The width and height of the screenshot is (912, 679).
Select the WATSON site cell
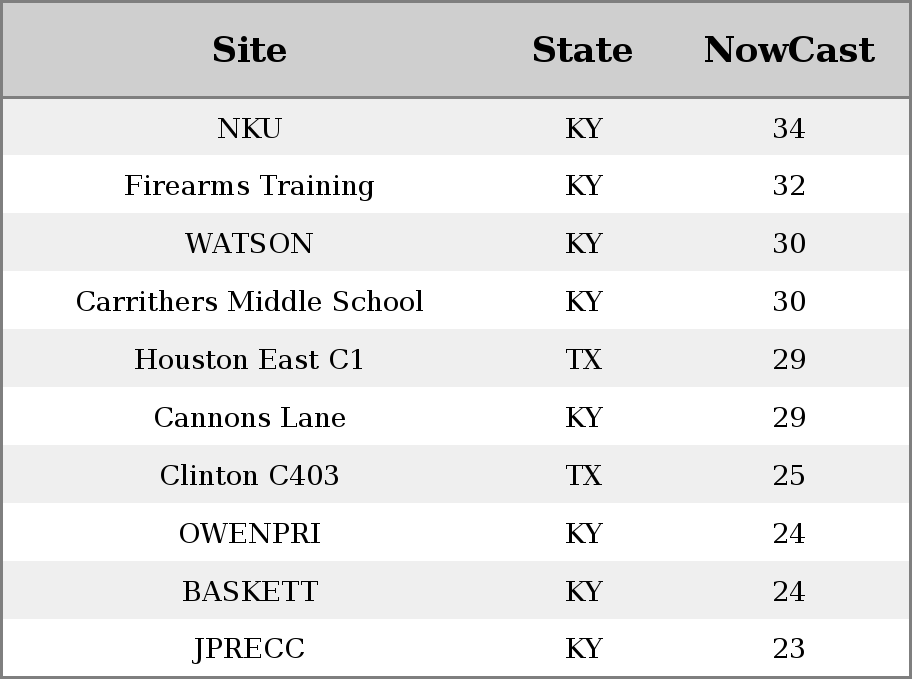point(249,243)
